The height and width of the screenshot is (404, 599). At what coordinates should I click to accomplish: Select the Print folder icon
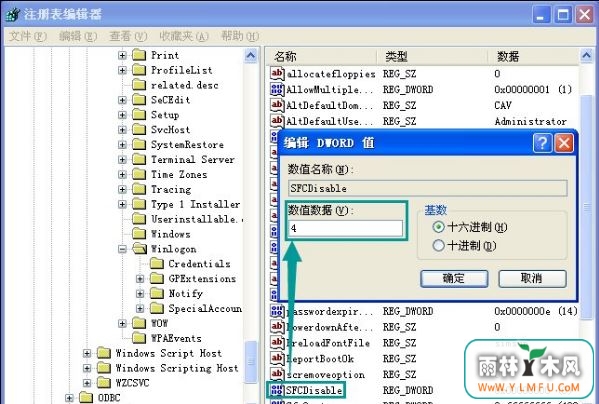point(139,55)
